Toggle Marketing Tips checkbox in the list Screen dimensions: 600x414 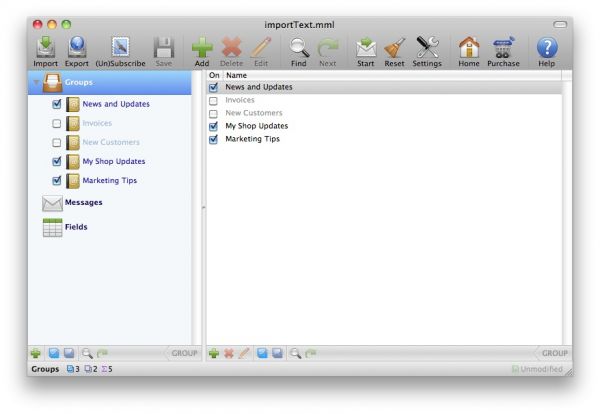click(213, 139)
